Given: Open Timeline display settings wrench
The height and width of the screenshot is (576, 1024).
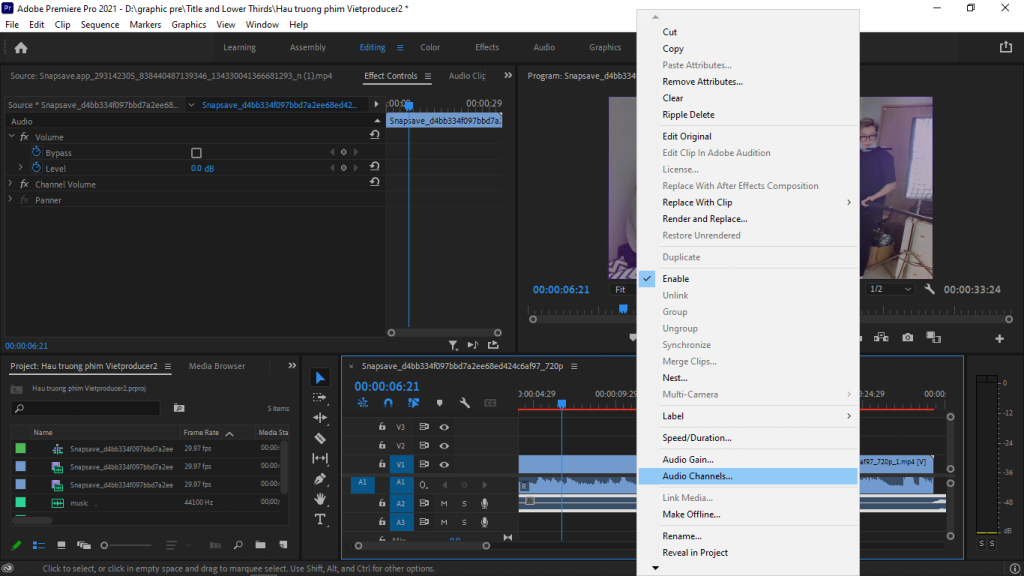Looking at the screenshot, I should (465, 403).
